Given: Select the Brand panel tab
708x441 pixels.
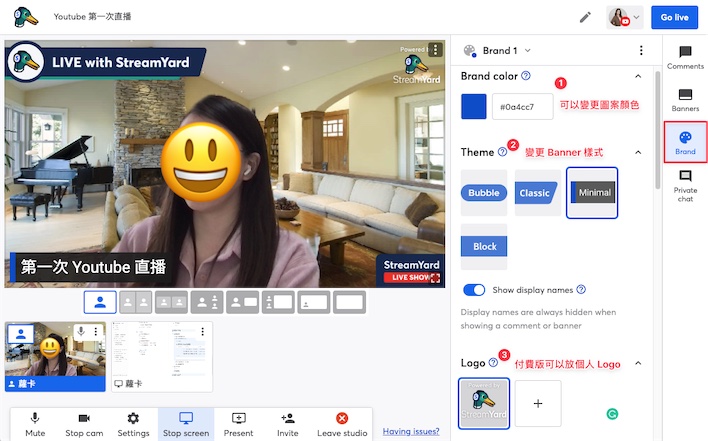Looking at the screenshot, I should (x=685, y=143).
